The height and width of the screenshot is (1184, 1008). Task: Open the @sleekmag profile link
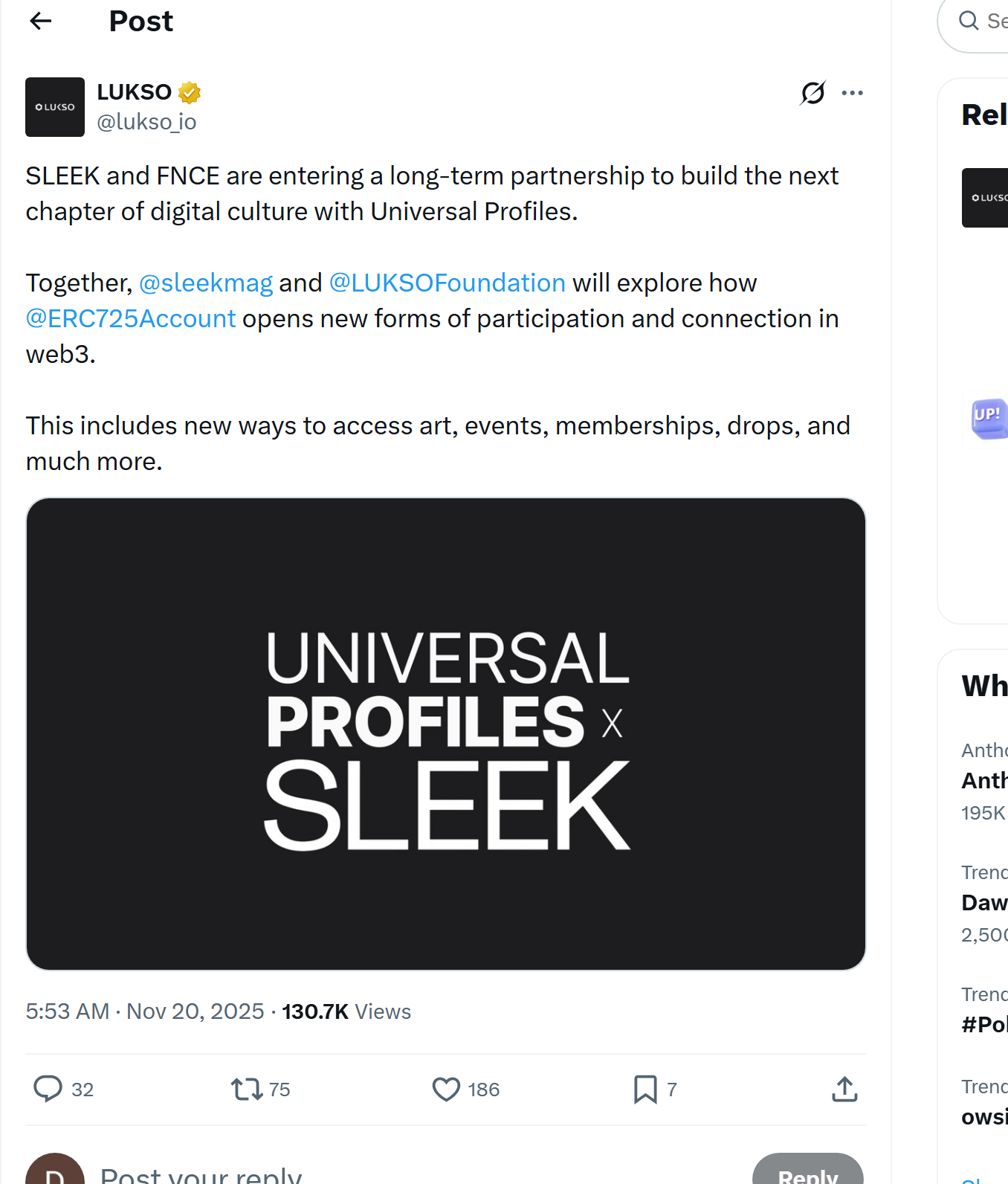(205, 283)
